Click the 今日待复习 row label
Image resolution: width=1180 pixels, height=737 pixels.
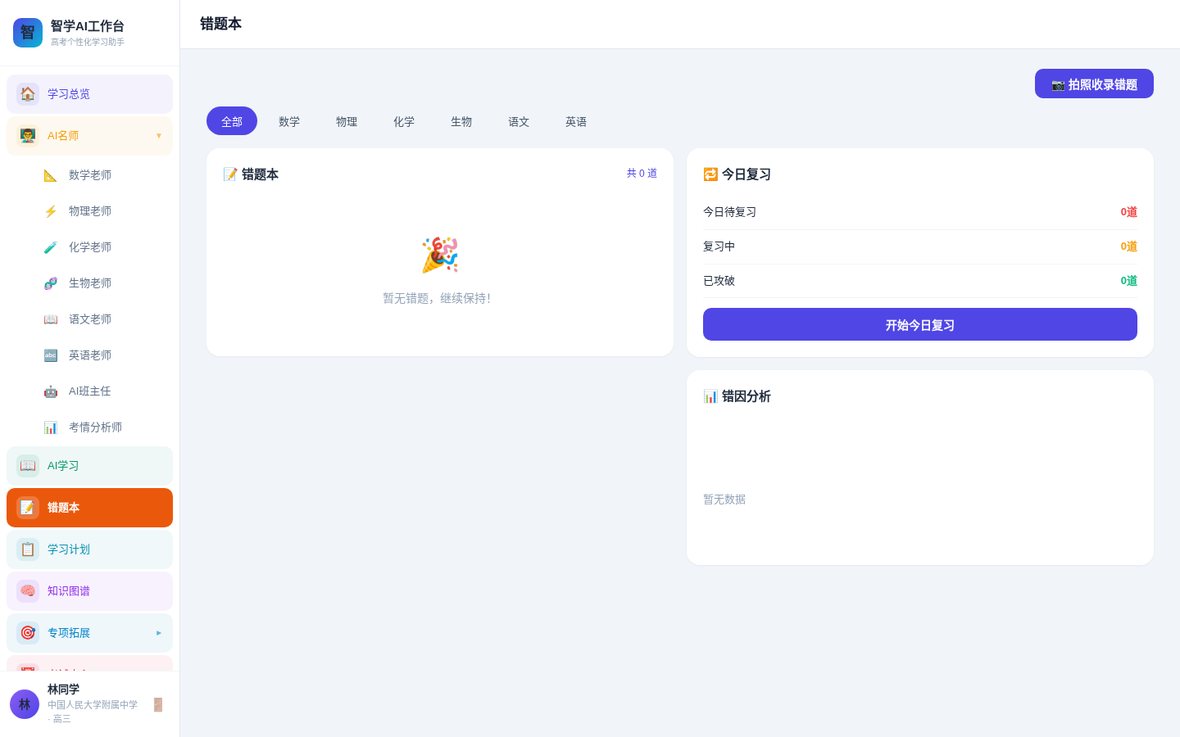pyautogui.click(x=729, y=212)
